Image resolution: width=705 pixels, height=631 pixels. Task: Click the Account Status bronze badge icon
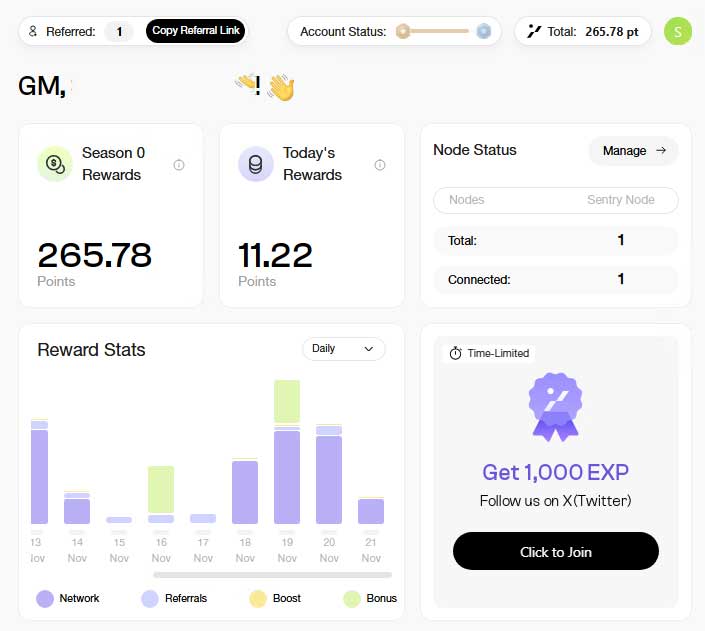point(403,31)
